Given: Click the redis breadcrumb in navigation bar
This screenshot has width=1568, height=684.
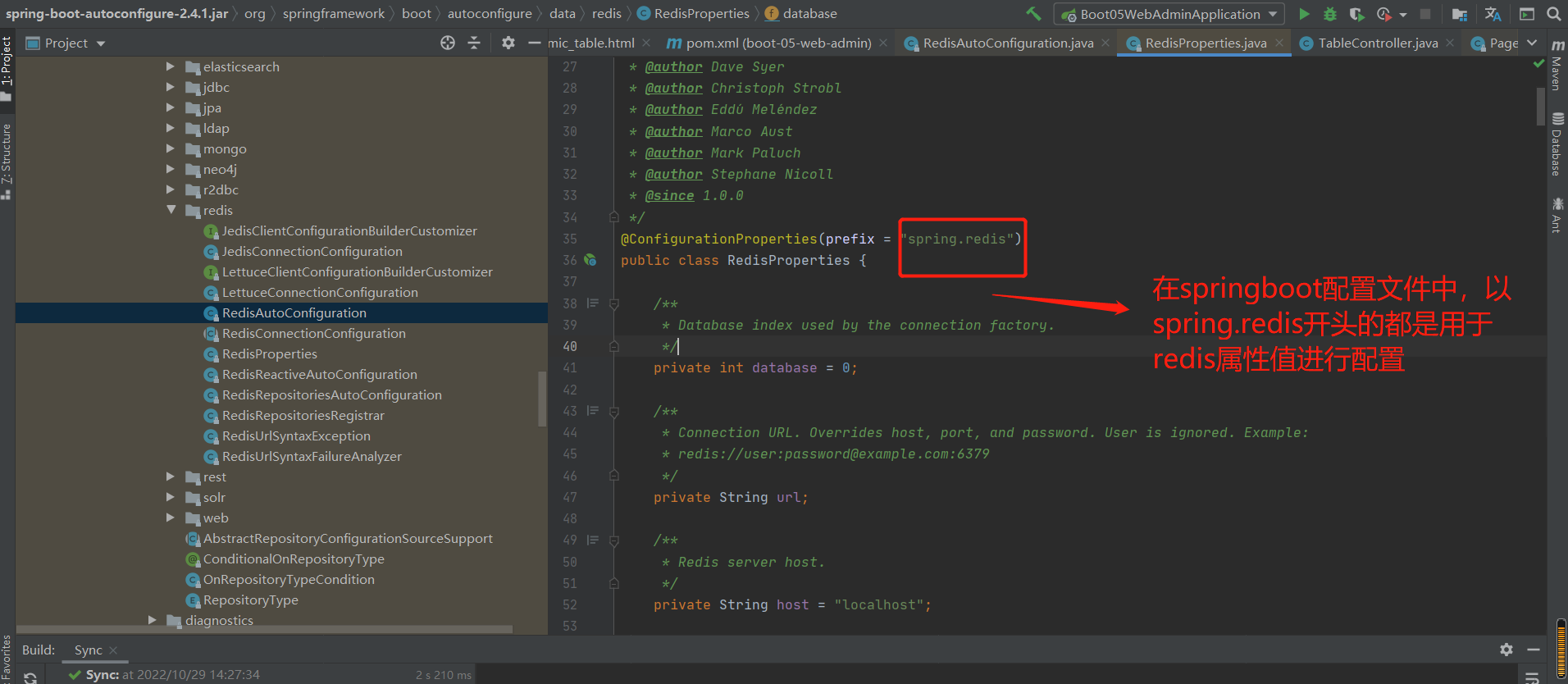Looking at the screenshot, I should tap(606, 13).
